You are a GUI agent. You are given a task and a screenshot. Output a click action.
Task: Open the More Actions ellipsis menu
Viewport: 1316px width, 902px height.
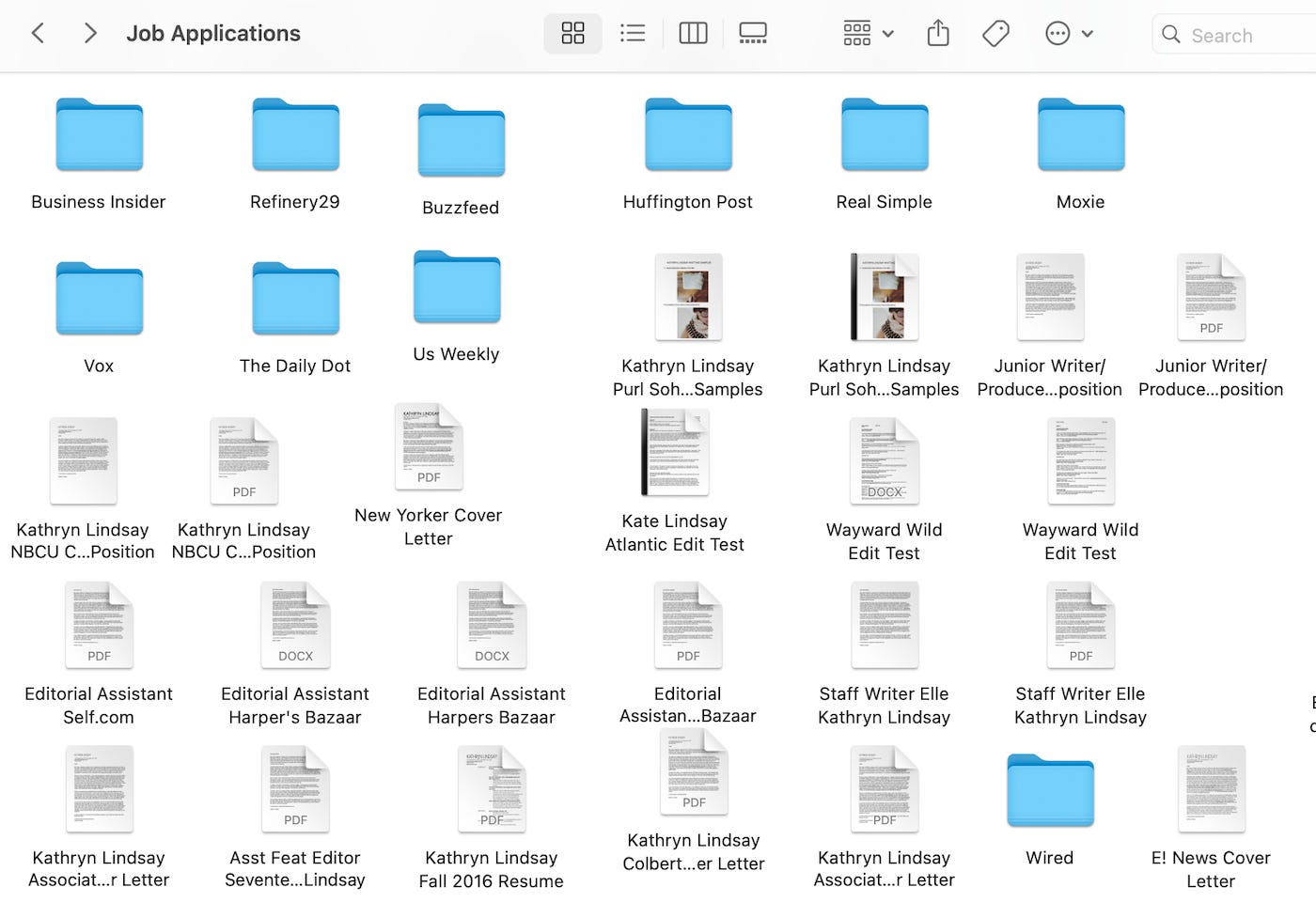[1069, 34]
